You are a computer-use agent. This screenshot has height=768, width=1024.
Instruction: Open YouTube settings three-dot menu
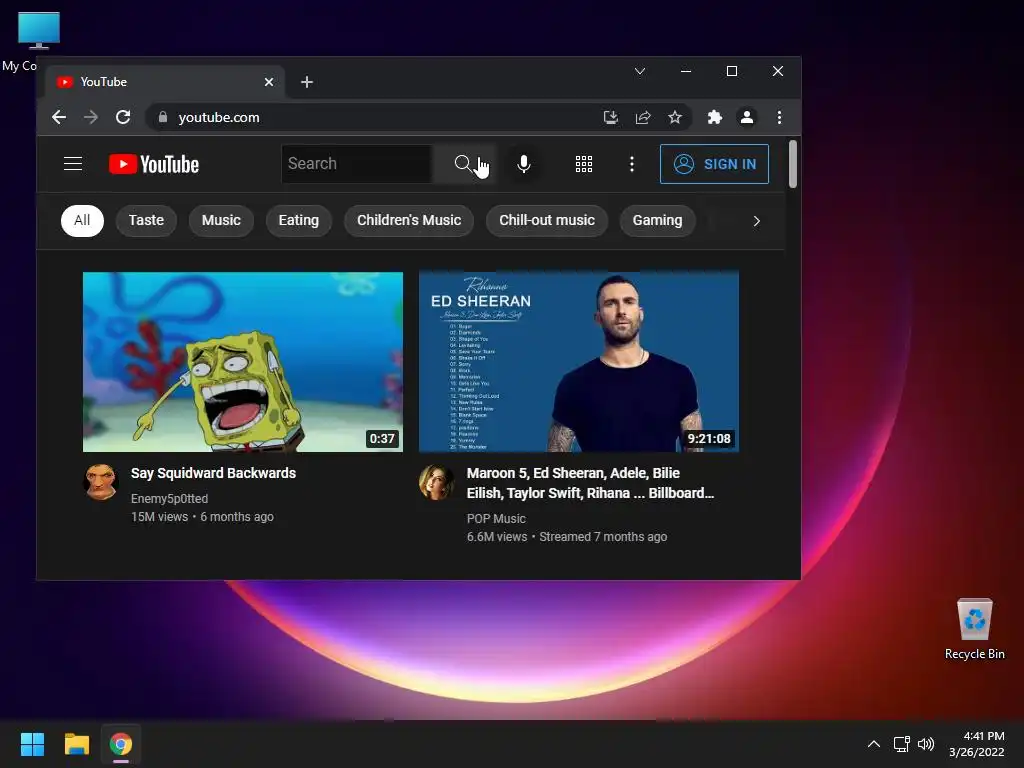click(632, 164)
